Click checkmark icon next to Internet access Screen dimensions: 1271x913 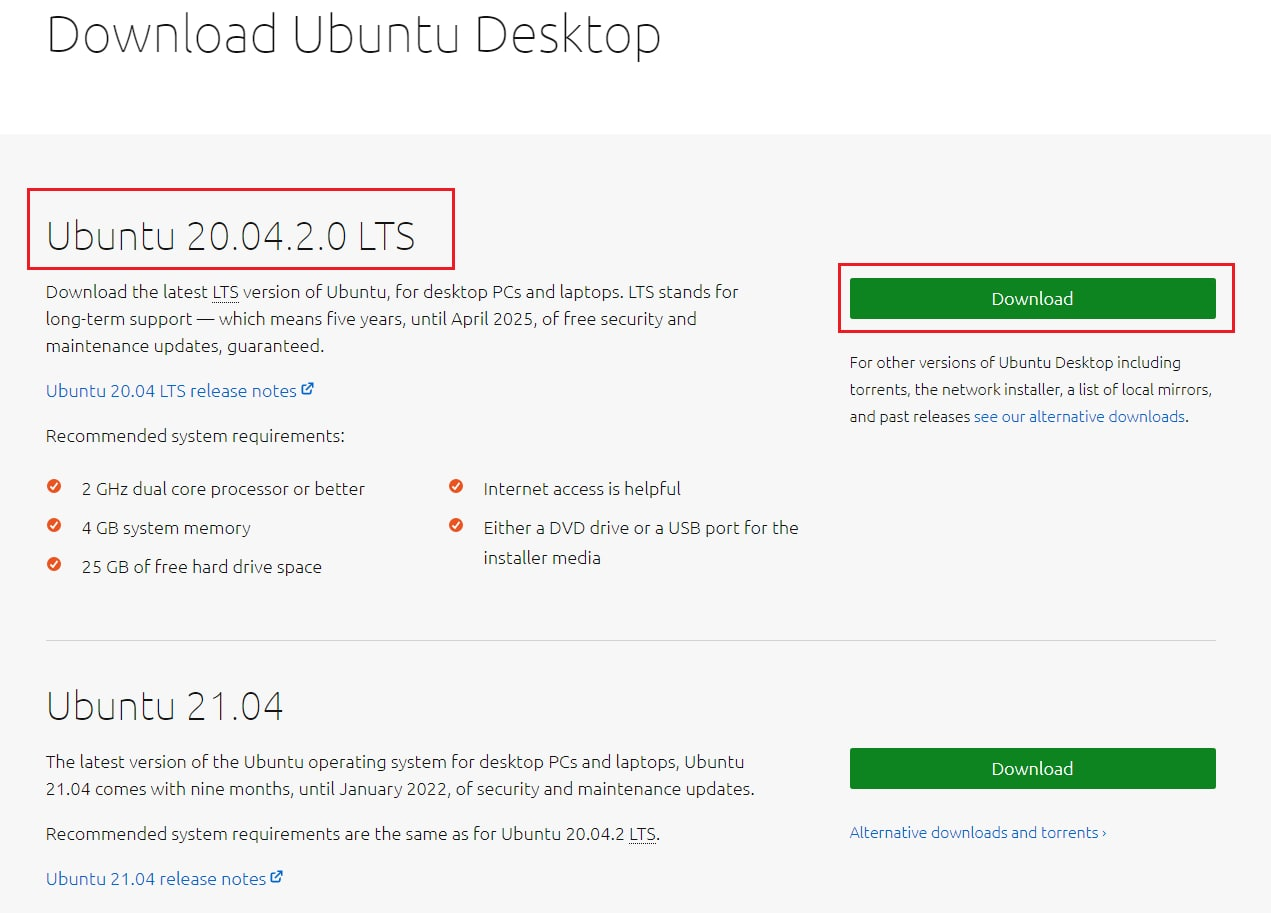(x=456, y=487)
